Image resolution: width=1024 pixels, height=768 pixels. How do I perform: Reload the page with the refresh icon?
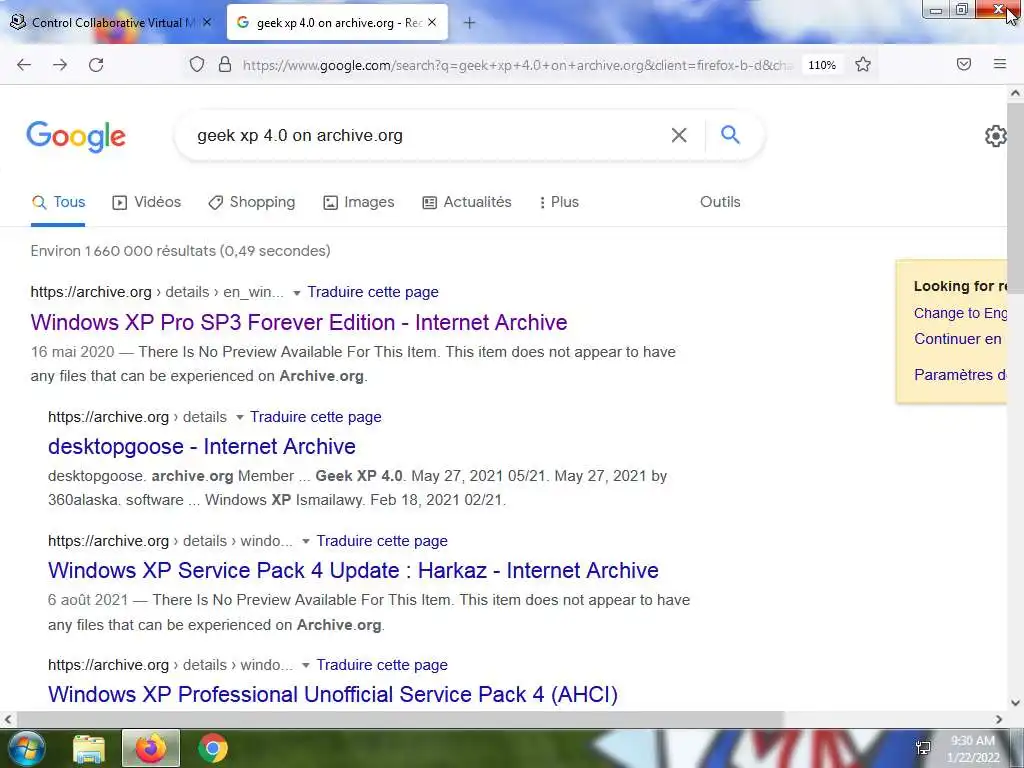pos(96,65)
